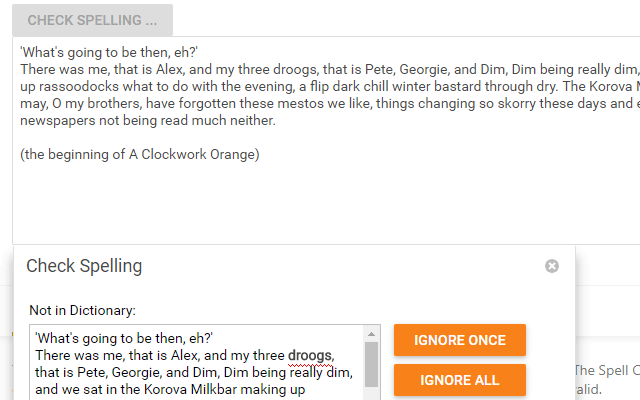Screen dimensions: 640x400
Task: Click the CHECK SPELLING ... button
Action: [x=92, y=20]
